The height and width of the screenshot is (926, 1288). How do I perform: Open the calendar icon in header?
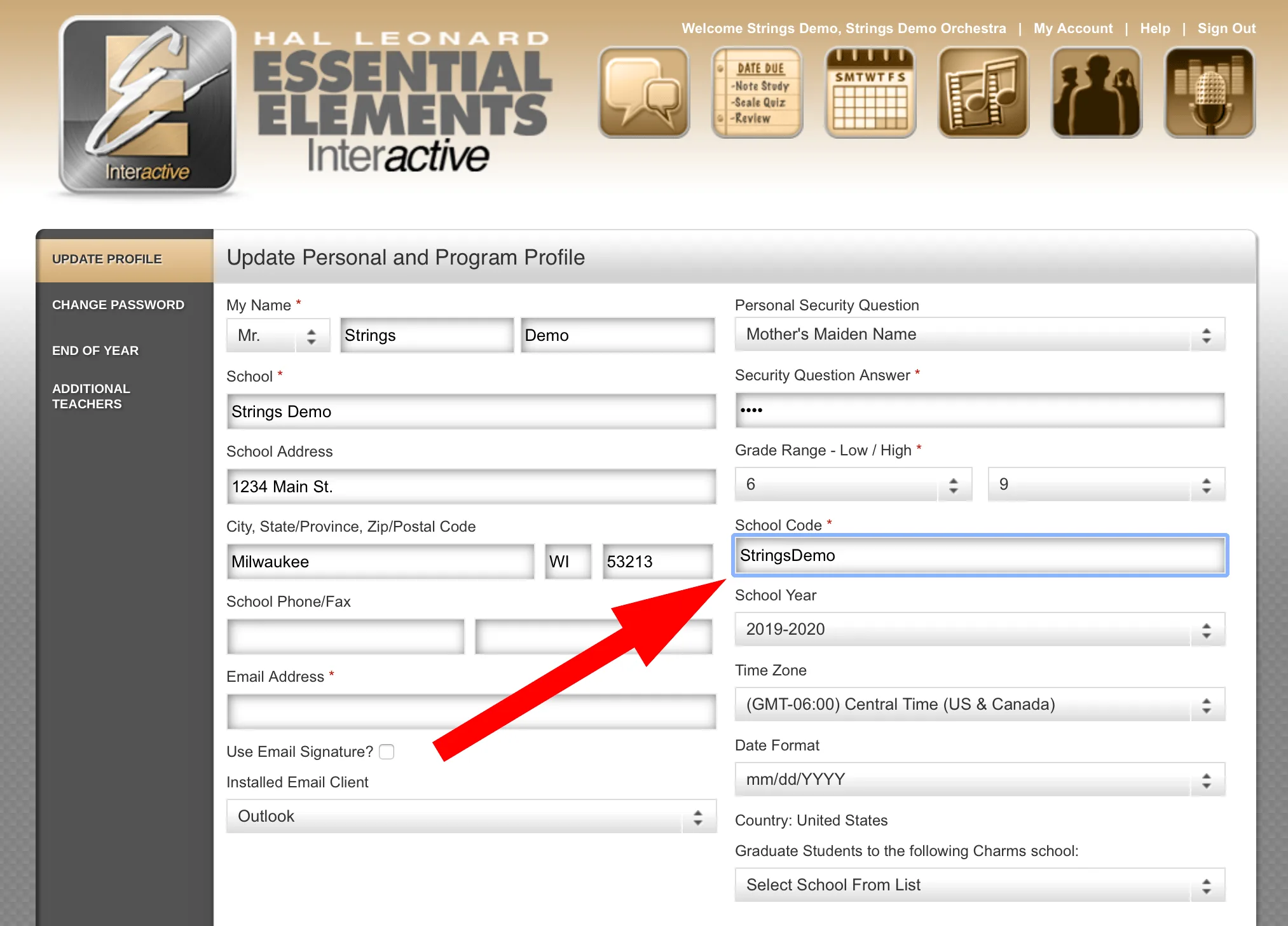(x=870, y=92)
